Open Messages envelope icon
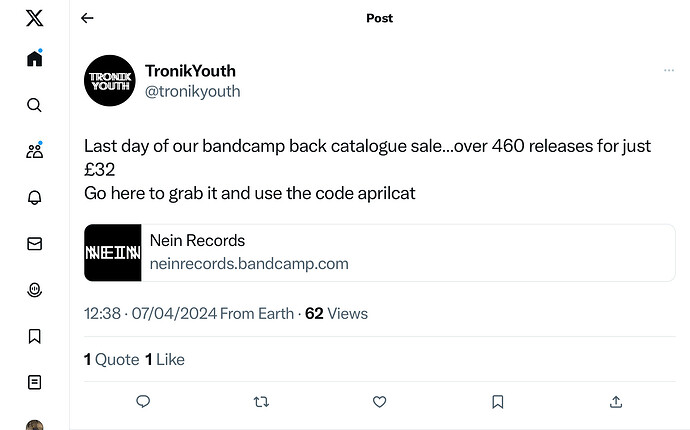This screenshot has height=430, width=690. [x=34, y=243]
